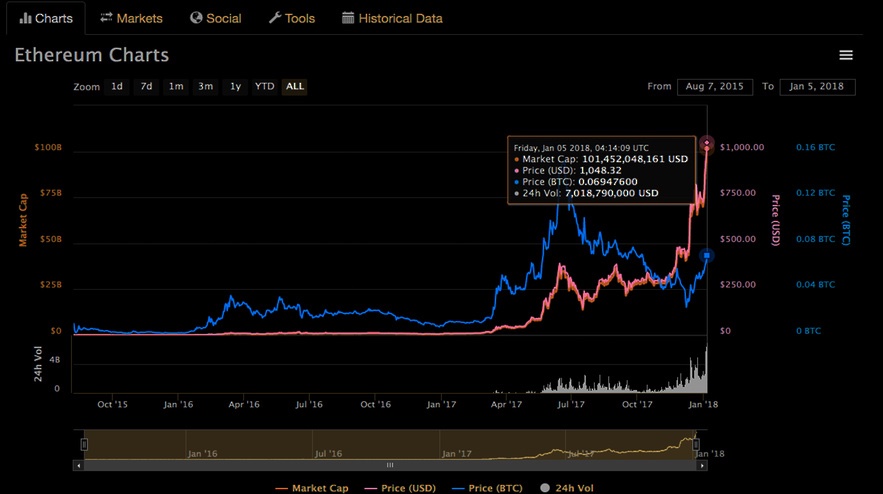Toggle the Price (USD) series in legend
Image resolution: width=883 pixels, height=494 pixels.
coord(400,488)
